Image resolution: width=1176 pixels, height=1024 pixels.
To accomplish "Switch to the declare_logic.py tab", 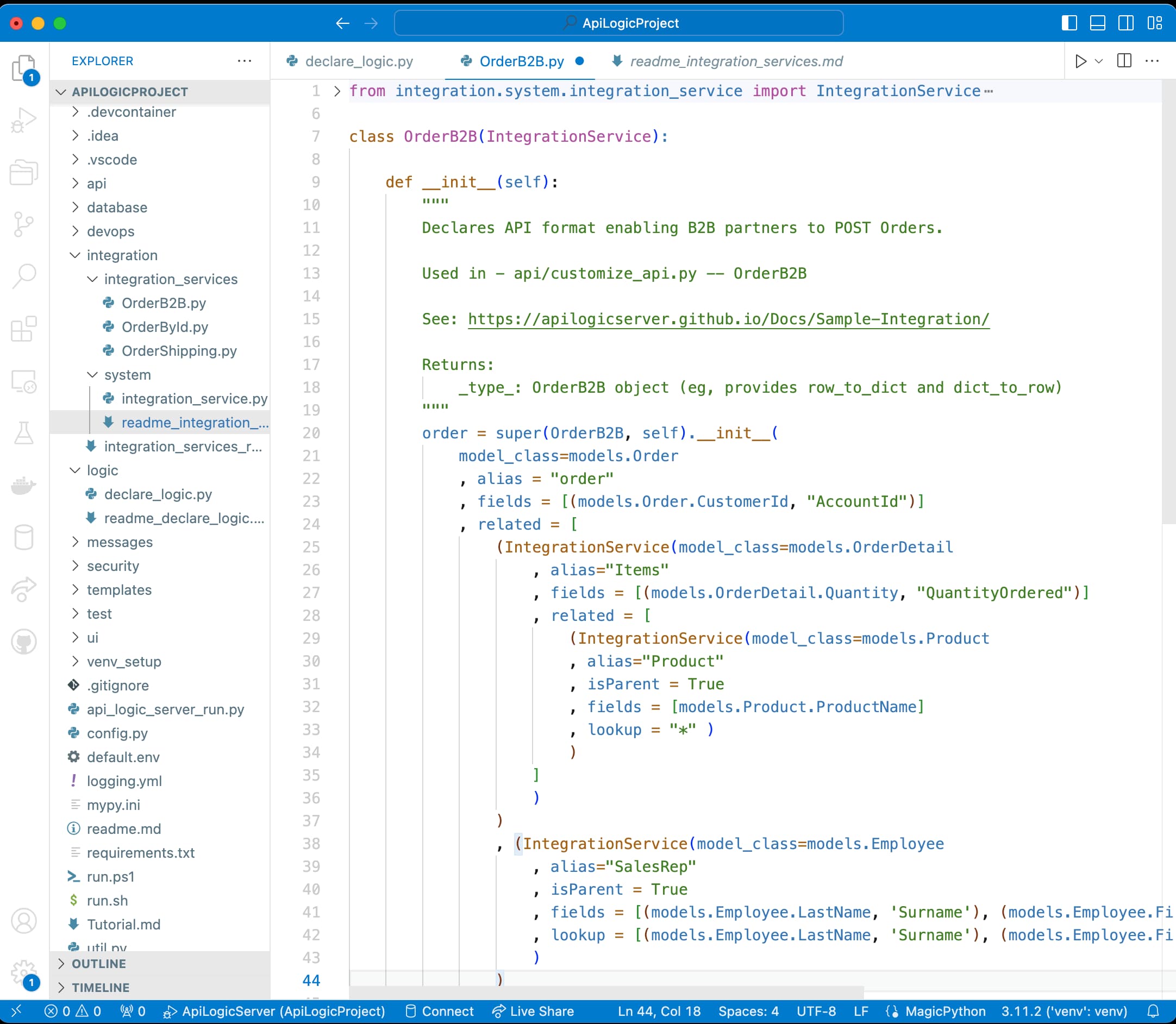I will click(359, 61).
